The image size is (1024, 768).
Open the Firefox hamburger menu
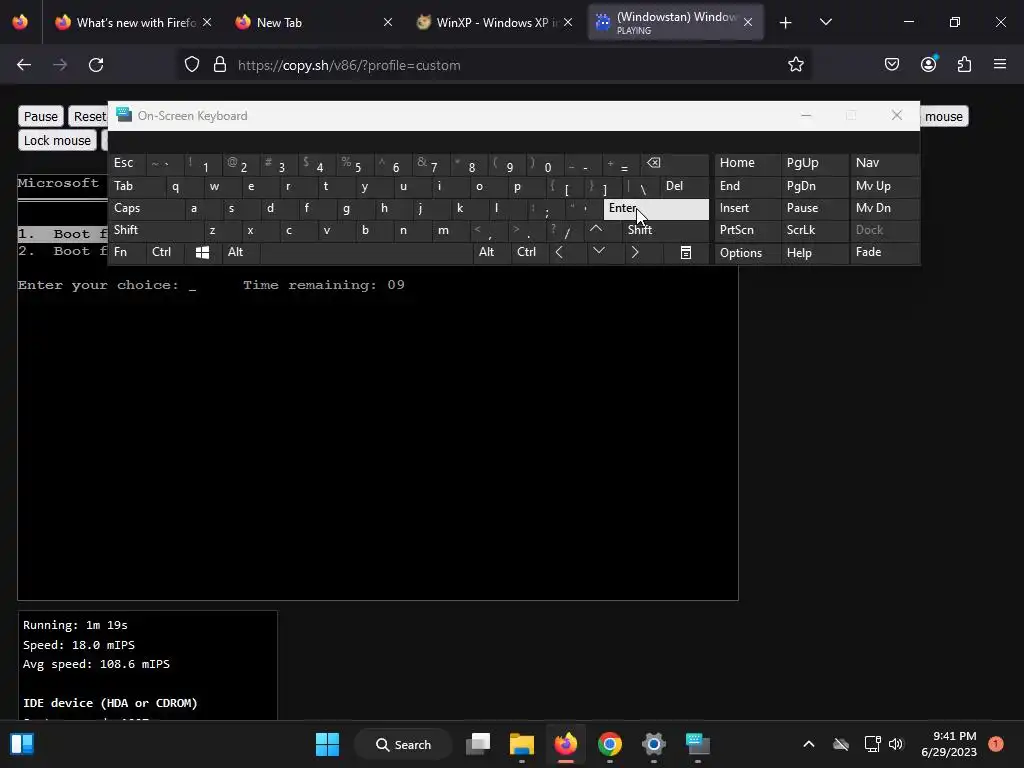pos(1000,65)
